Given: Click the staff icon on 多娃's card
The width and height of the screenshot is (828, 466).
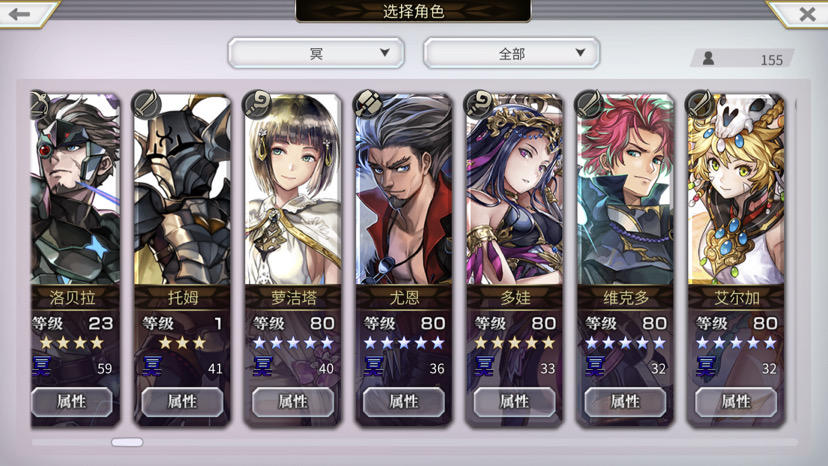Looking at the screenshot, I should [x=479, y=104].
